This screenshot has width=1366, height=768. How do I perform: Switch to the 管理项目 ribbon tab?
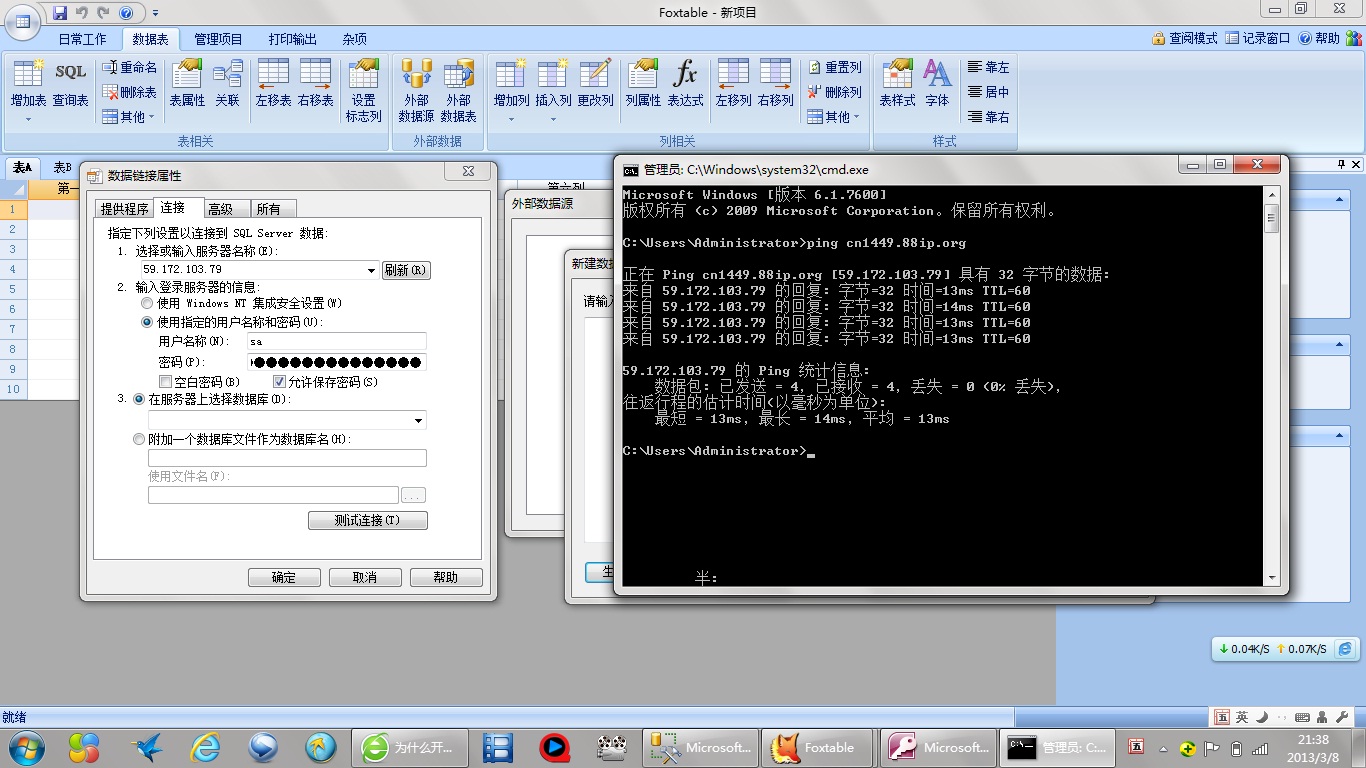coord(218,39)
